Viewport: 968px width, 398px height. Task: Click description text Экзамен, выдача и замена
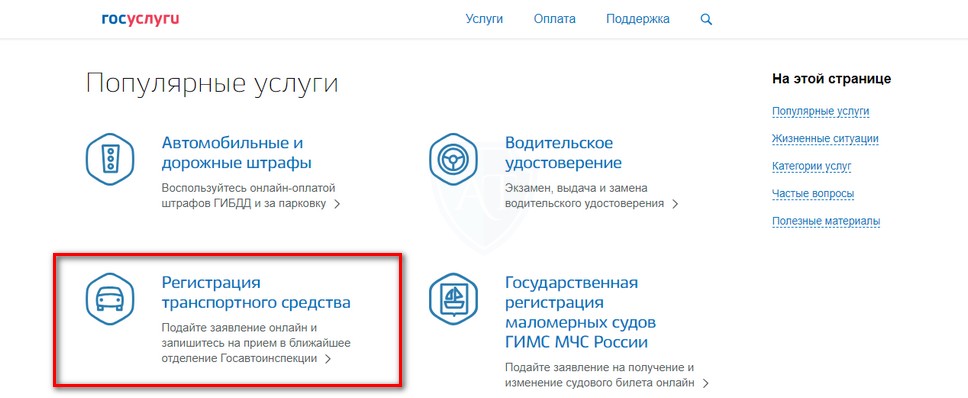(x=576, y=188)
